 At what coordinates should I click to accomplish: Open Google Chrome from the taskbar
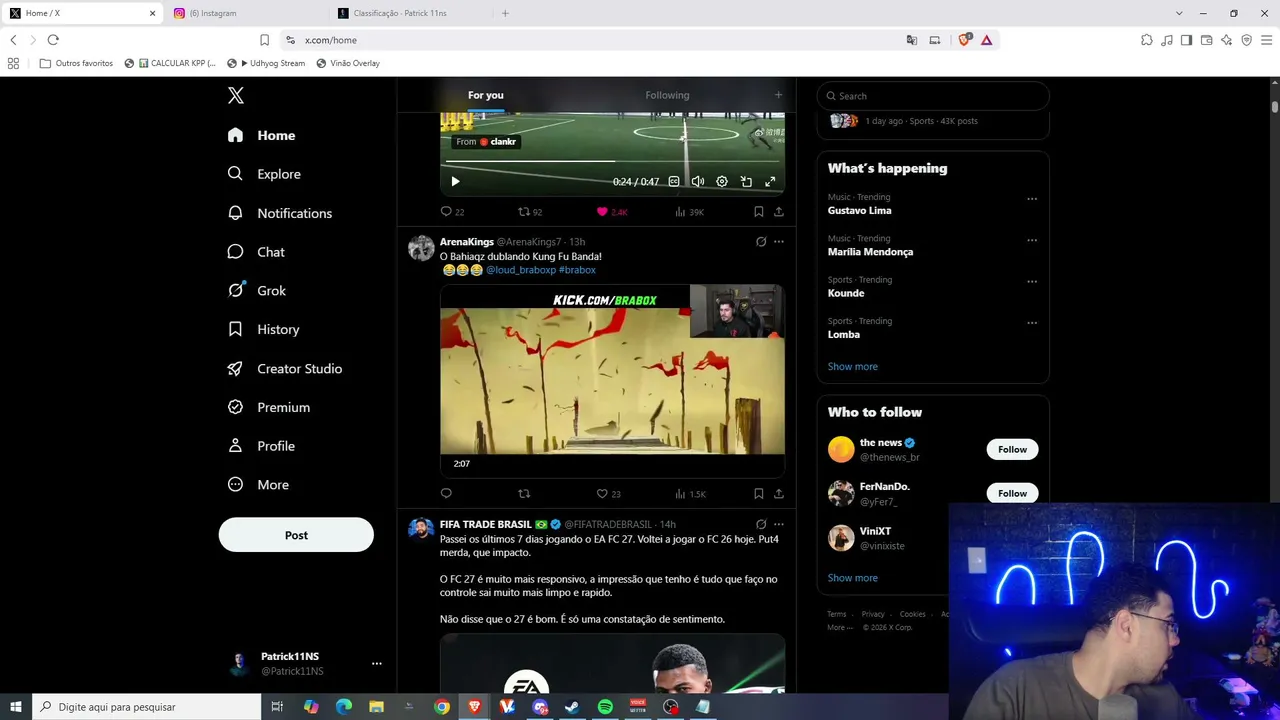[442, 707]
